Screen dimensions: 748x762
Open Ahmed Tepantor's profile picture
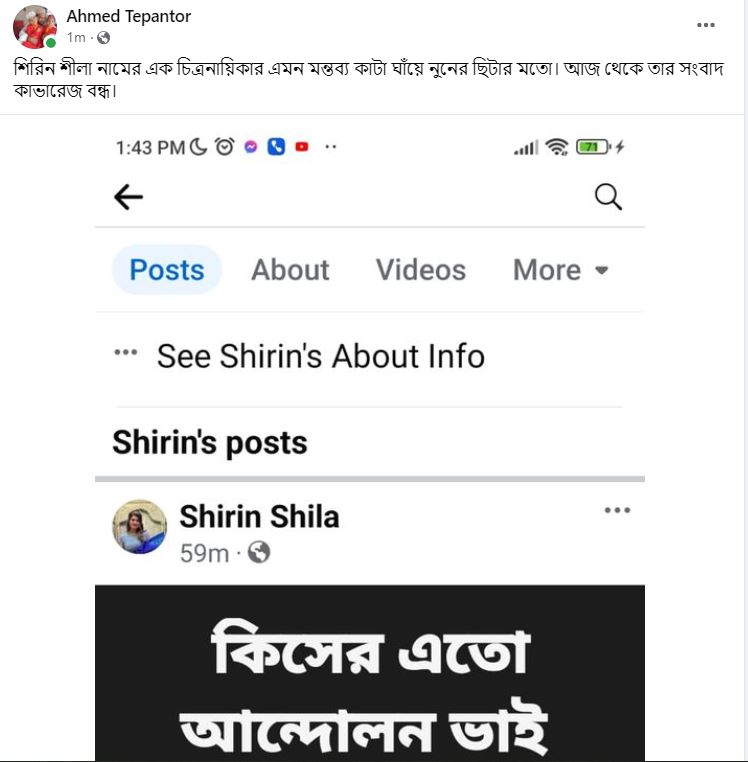[35, 27]
